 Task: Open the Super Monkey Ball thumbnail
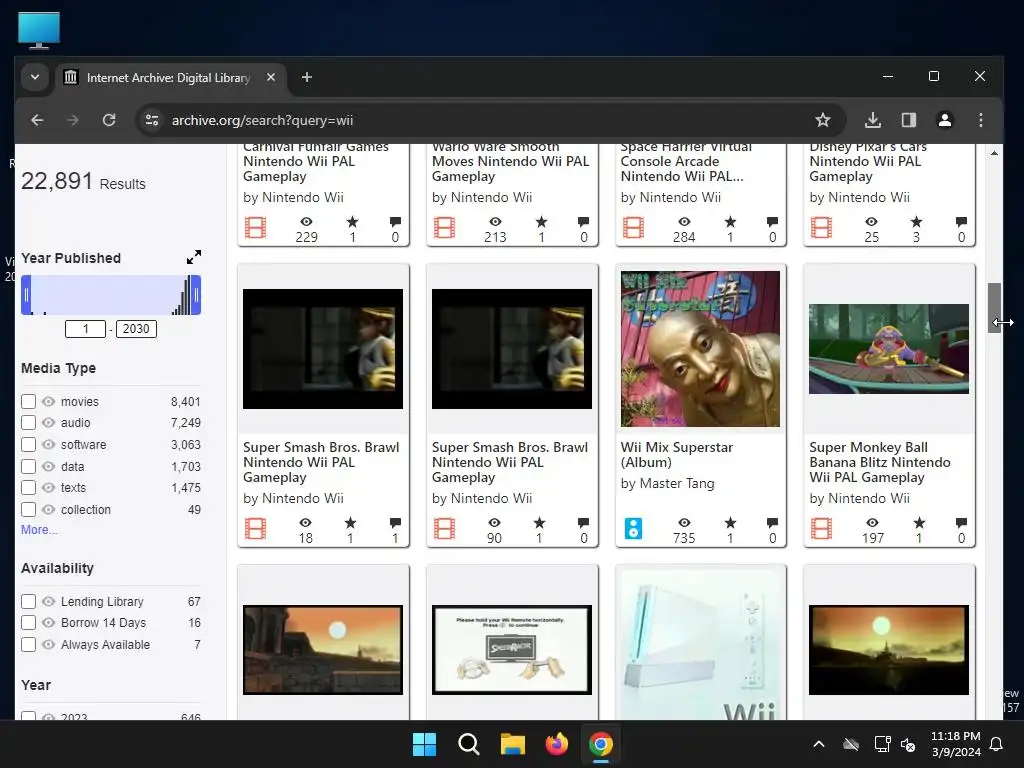[x=889, y=349]
